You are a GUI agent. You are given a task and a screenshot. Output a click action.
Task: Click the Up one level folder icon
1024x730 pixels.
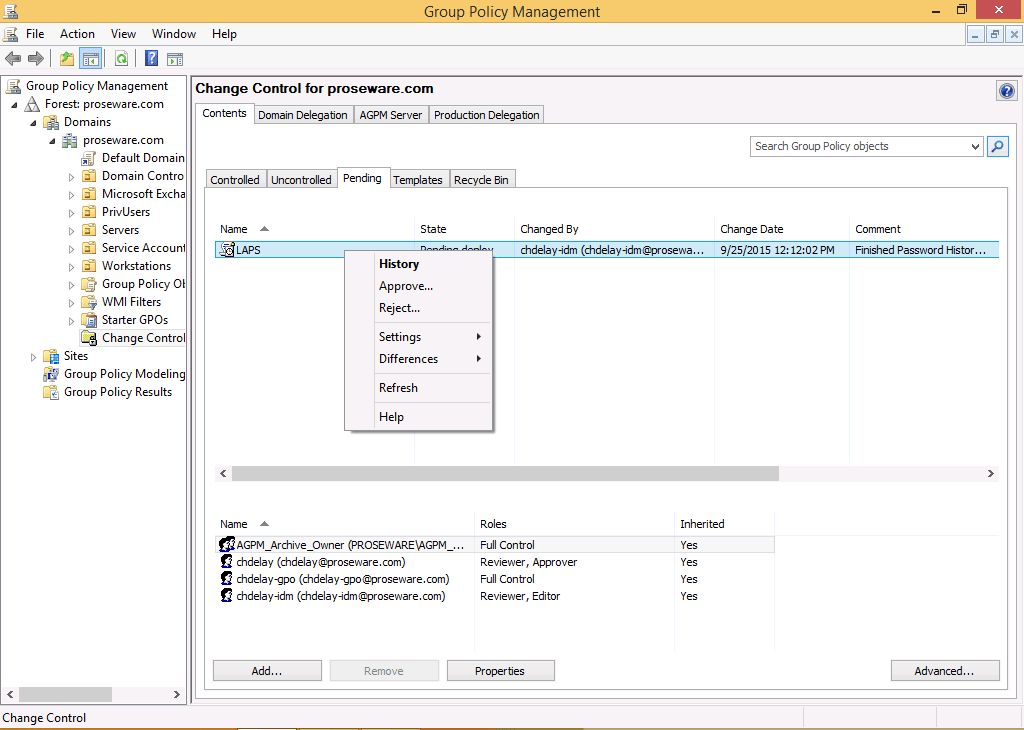click(x=67, y=59)
